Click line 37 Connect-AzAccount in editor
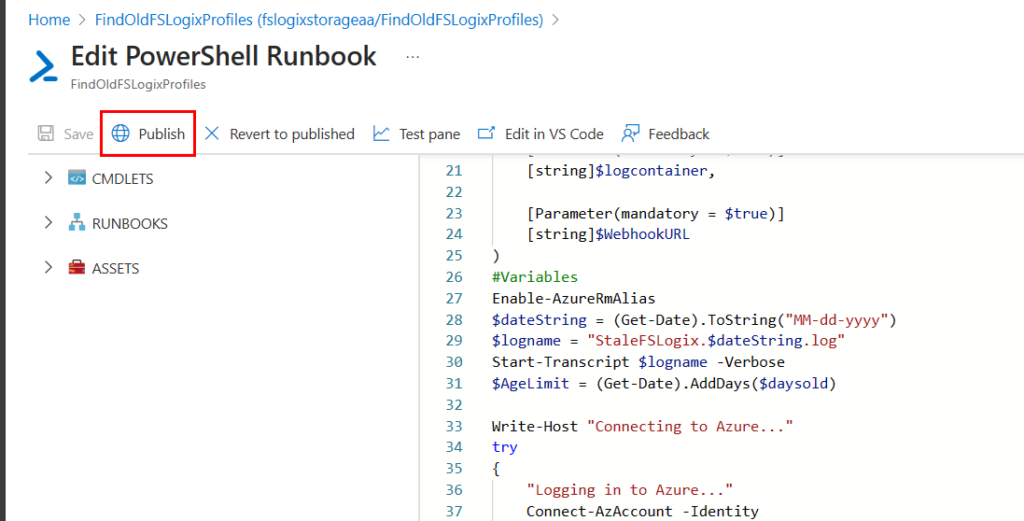Screen dimensions: 1024x521 tap(642, 511)
